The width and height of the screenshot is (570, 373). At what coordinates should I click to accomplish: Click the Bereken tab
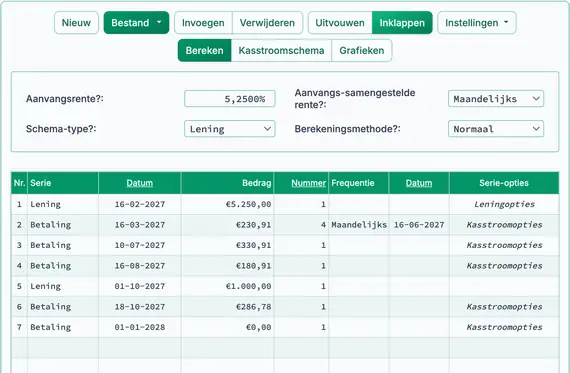[x=204, y=50]
